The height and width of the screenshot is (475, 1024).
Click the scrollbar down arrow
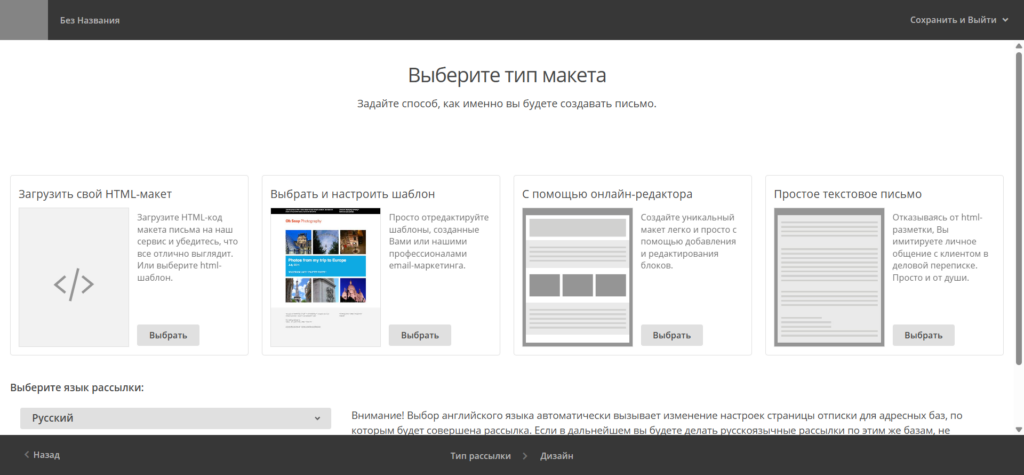tap(1019, 429)
